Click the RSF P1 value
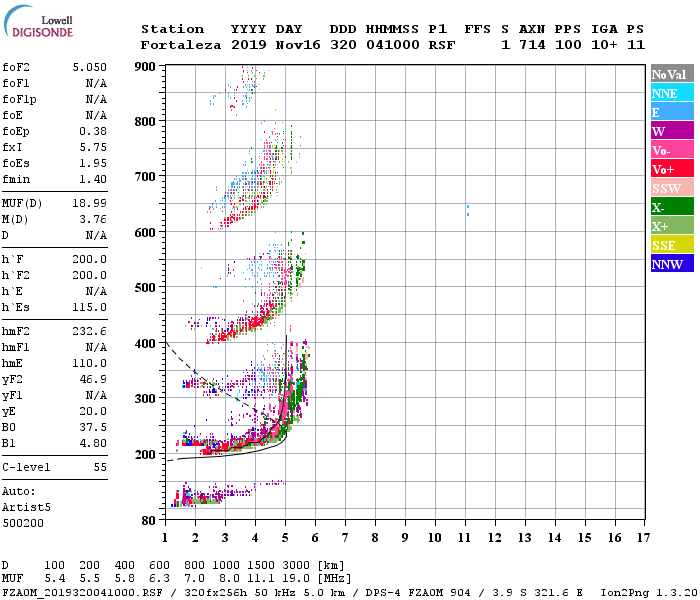 pos(442,45)
